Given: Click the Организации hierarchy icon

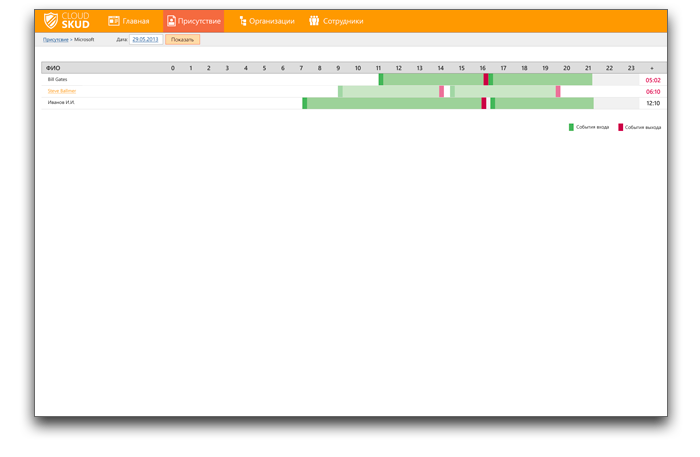Looking at the screenshot, I should coord(242,20).
